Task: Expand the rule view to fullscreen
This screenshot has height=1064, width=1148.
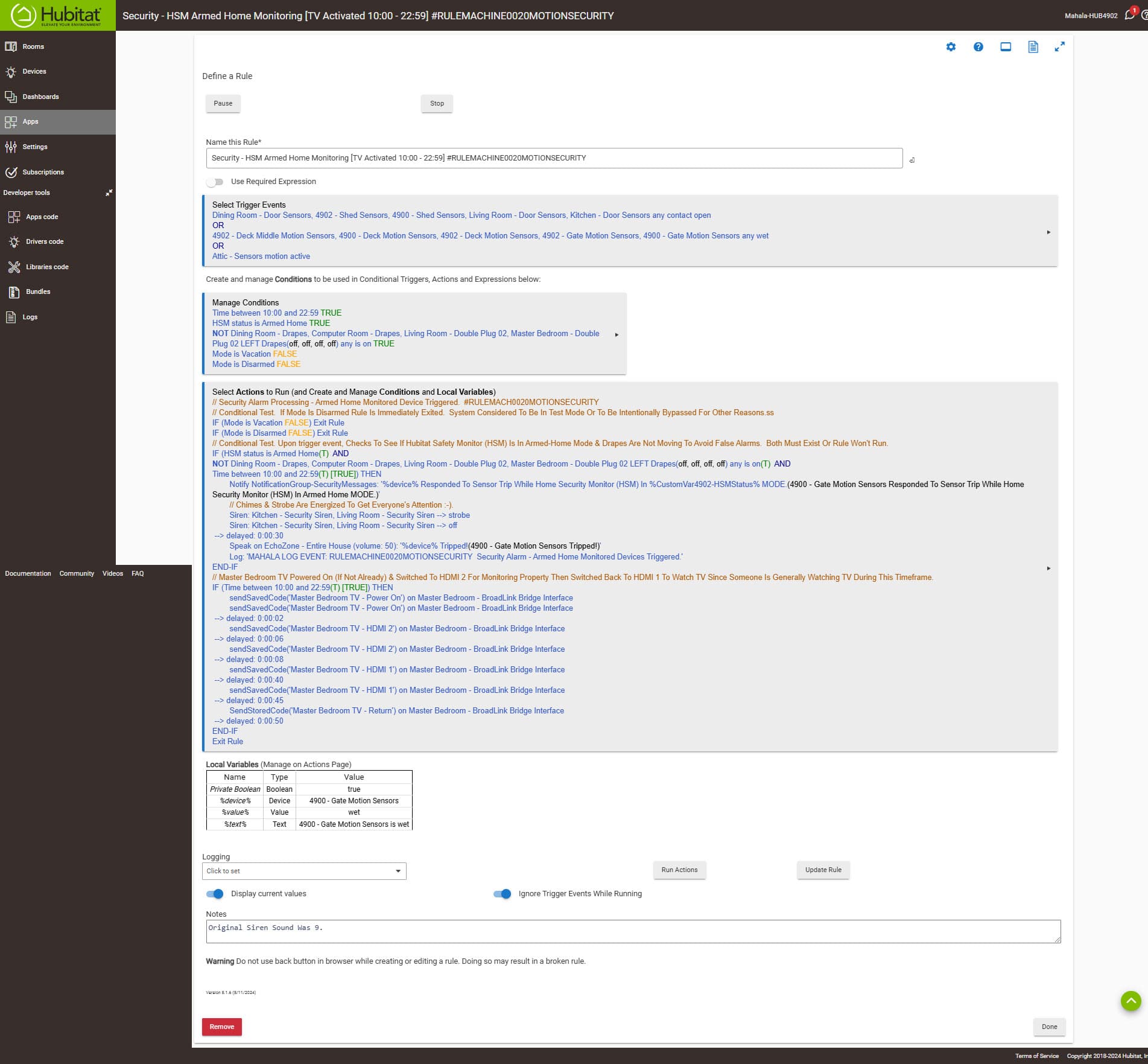Action: point(1059,47)
